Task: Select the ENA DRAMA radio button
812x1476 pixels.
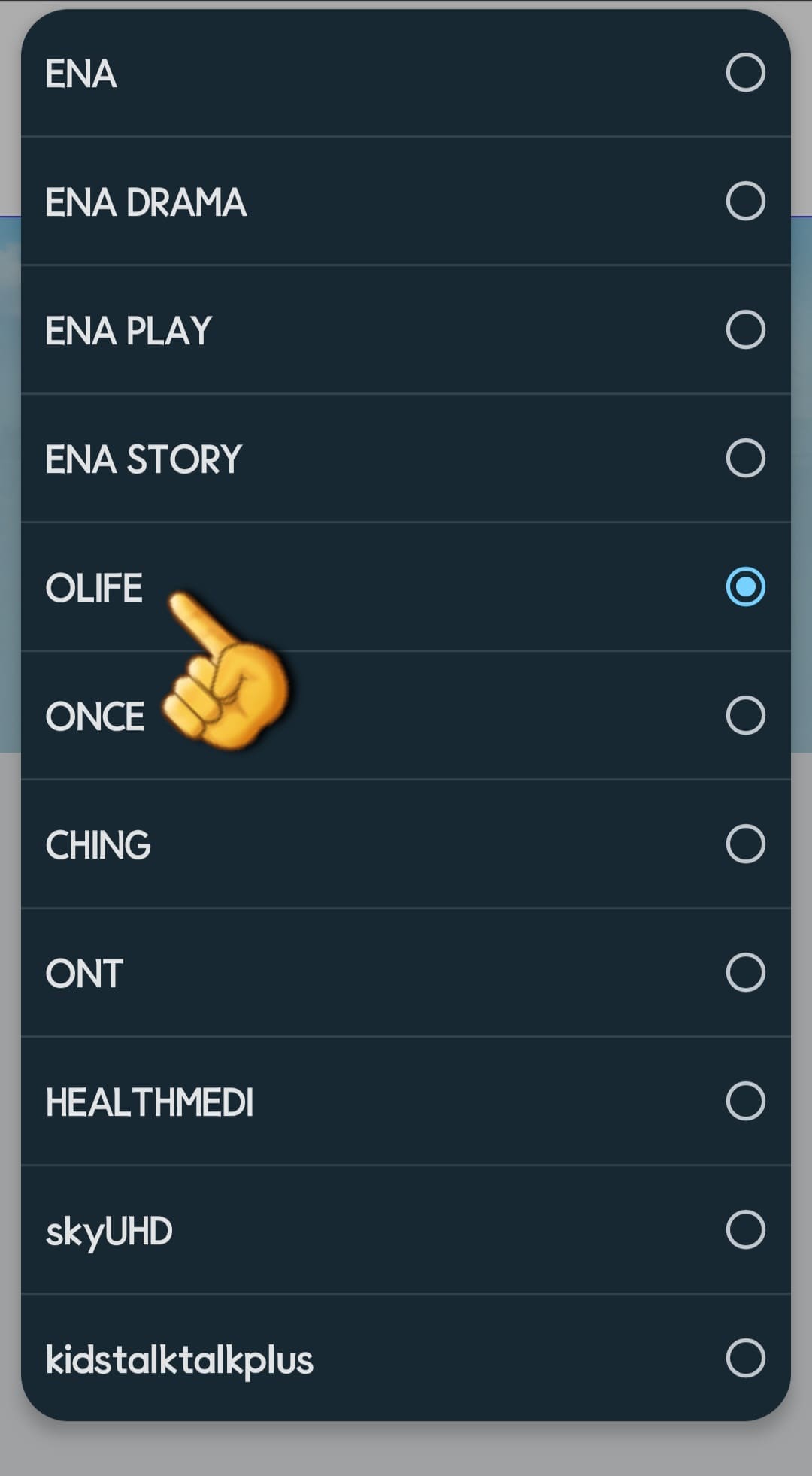Action: click(x=744, y=201)
